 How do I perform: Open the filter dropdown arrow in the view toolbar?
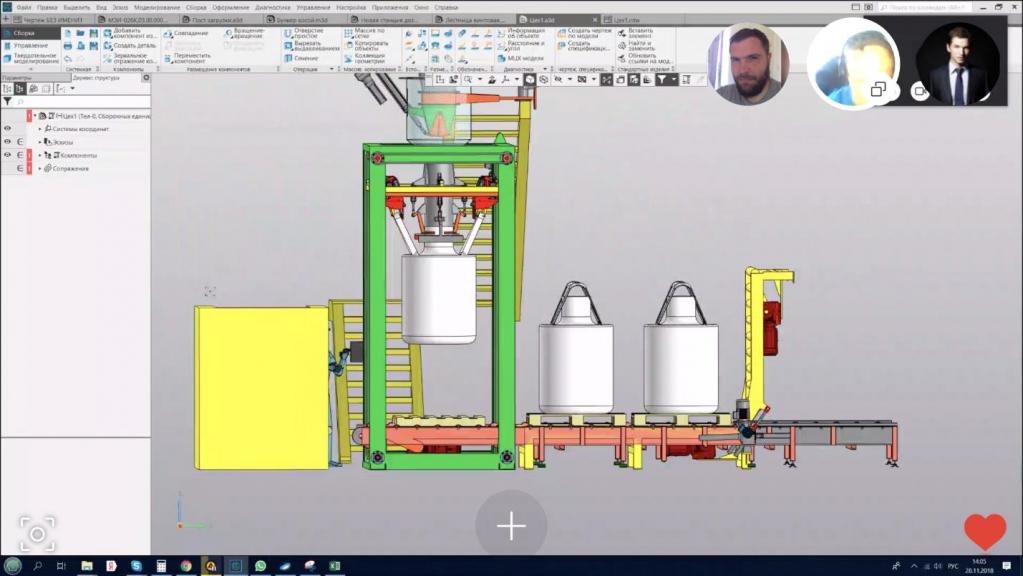tap(674, 80)
